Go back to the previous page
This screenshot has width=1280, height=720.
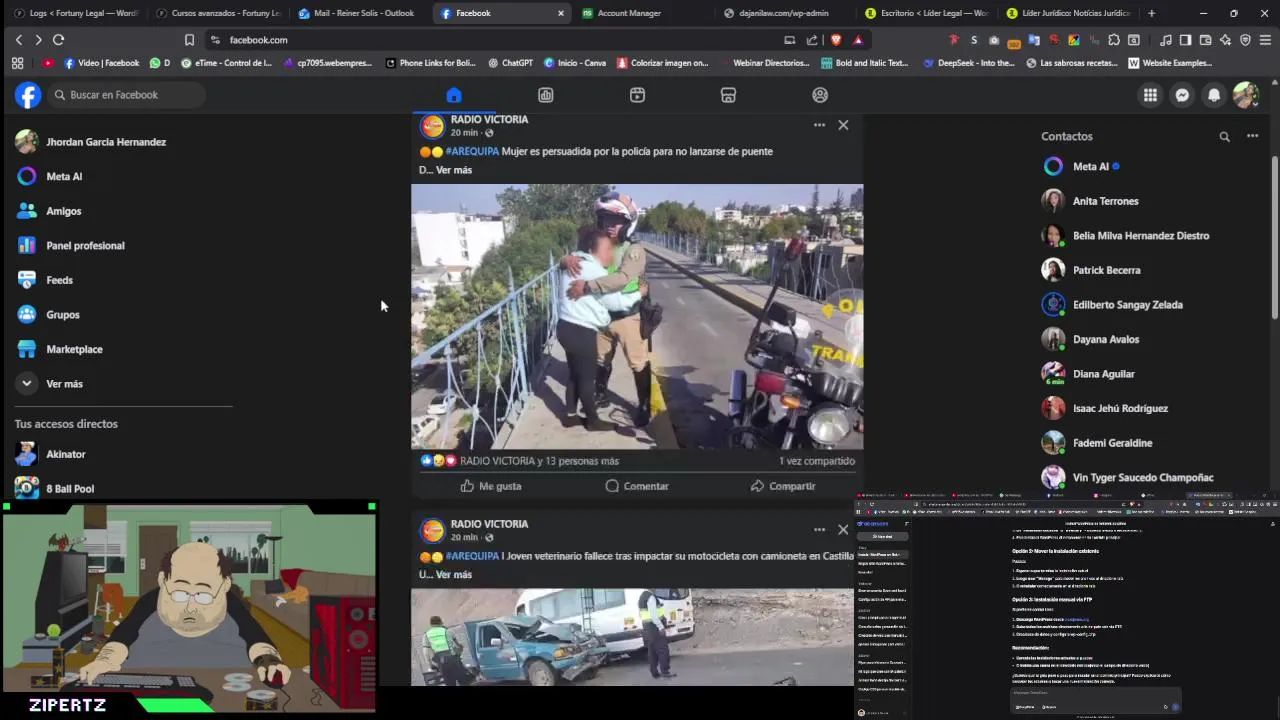click(18, 40)
